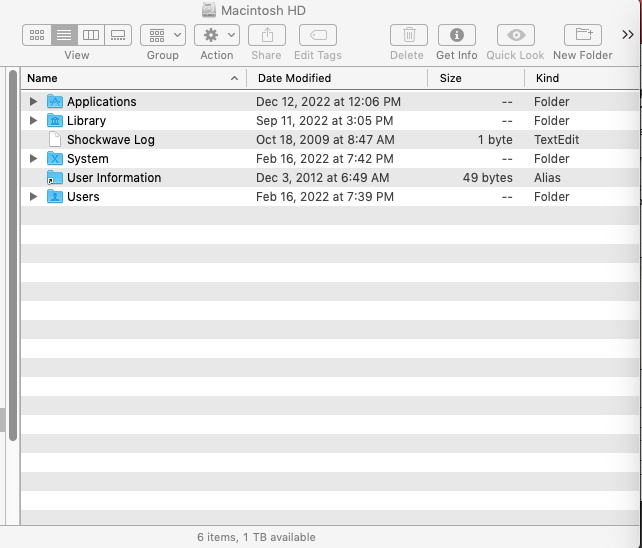Screen dimensions: 642x548
Task: Click the Delete trash icon
Action: click(409, 35)
